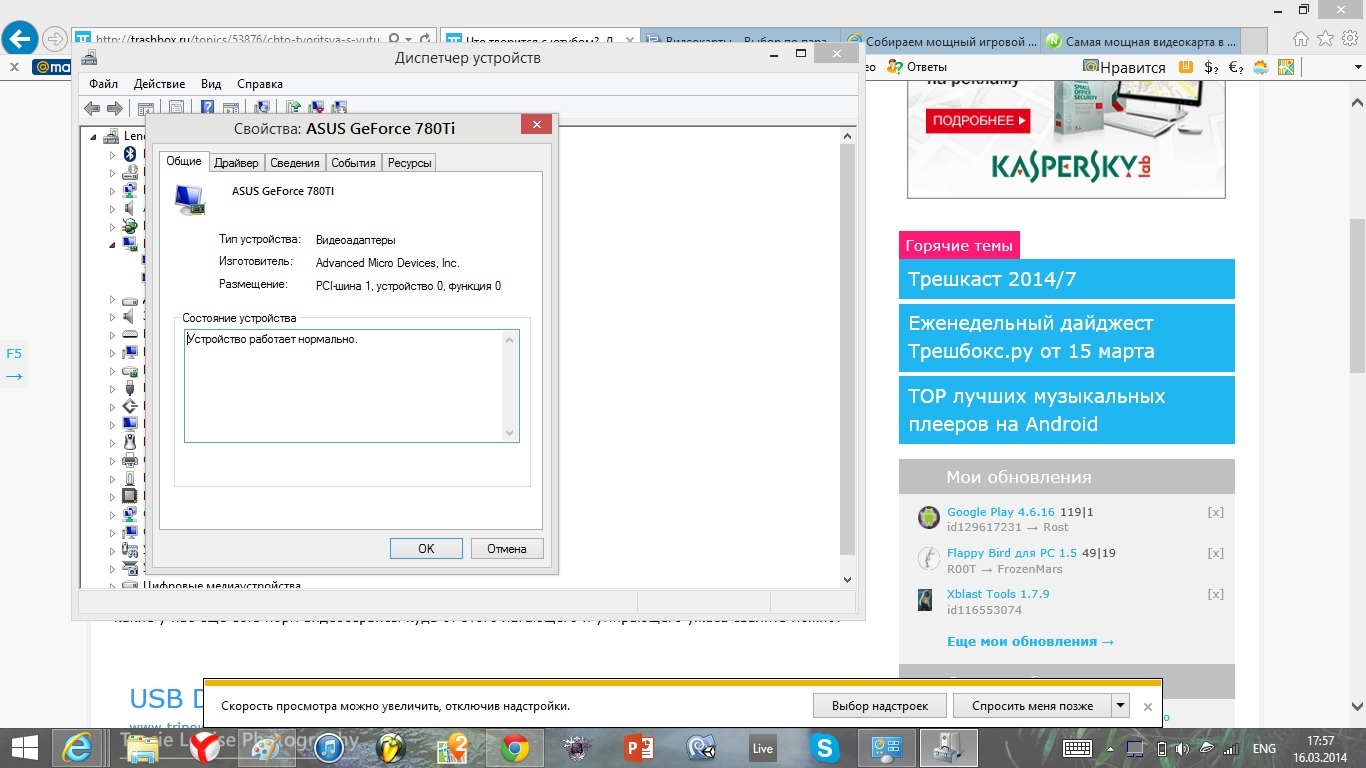This screenshot has height=768, width=1366.
Task: Click the favorites star icon in browser
Action: click(1325, 39)
